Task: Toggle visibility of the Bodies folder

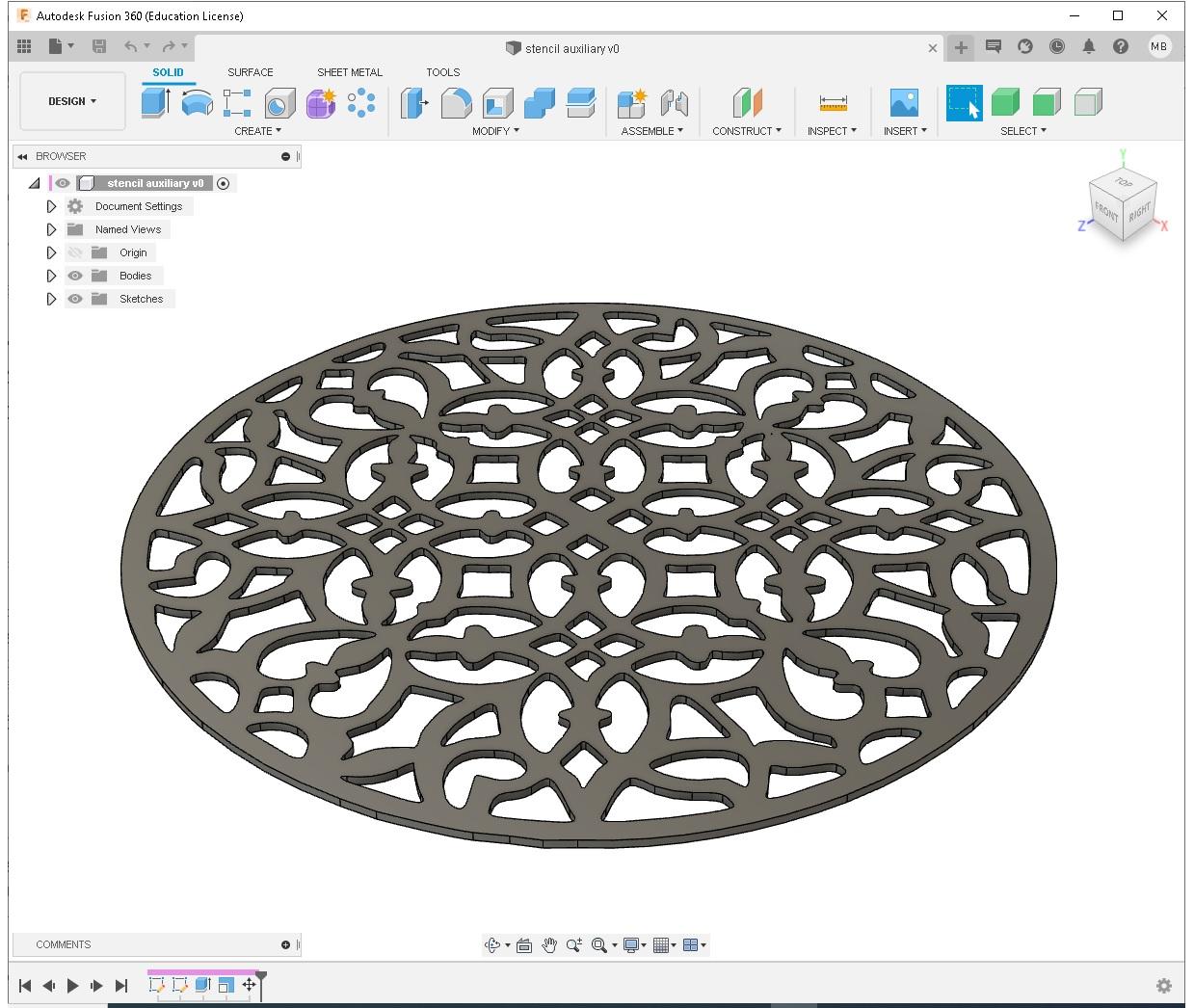Action: coord(75,276)
